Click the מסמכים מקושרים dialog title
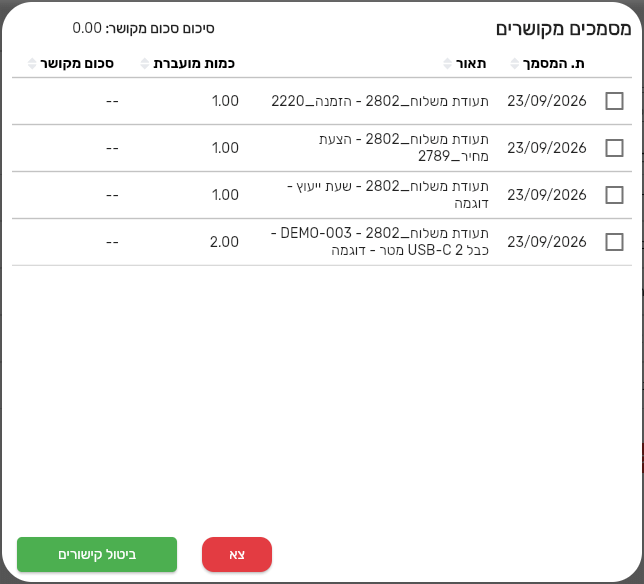The height and width of the screenshot is (584, 644). click(563, 29)
